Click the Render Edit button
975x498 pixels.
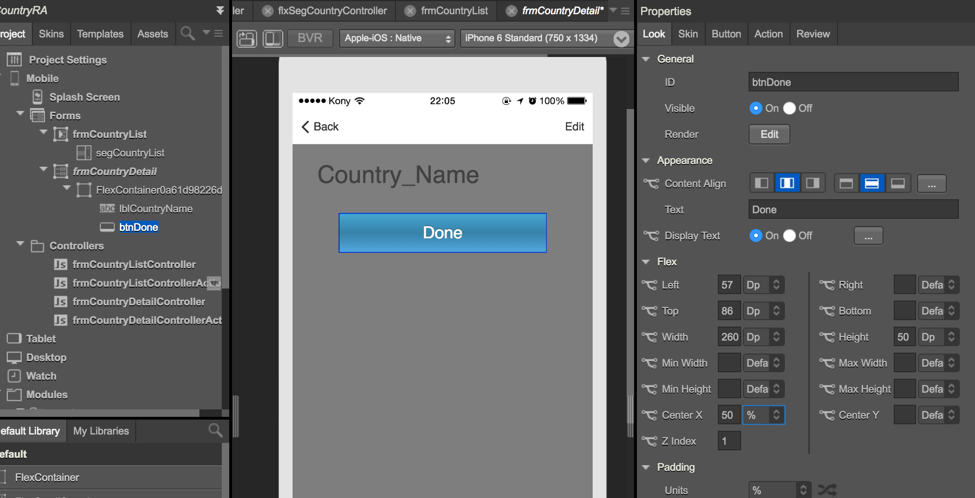[768, 134]
